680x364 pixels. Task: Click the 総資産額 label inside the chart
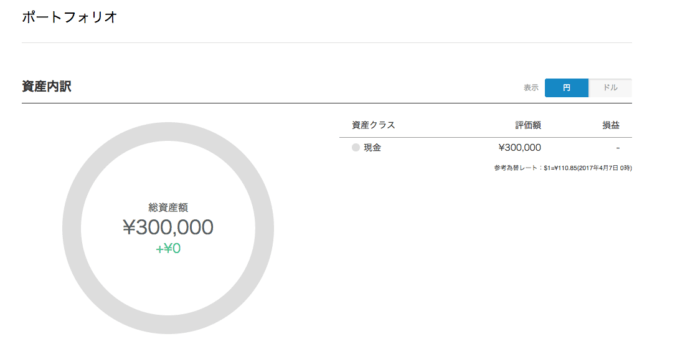(x=168, y=207)
